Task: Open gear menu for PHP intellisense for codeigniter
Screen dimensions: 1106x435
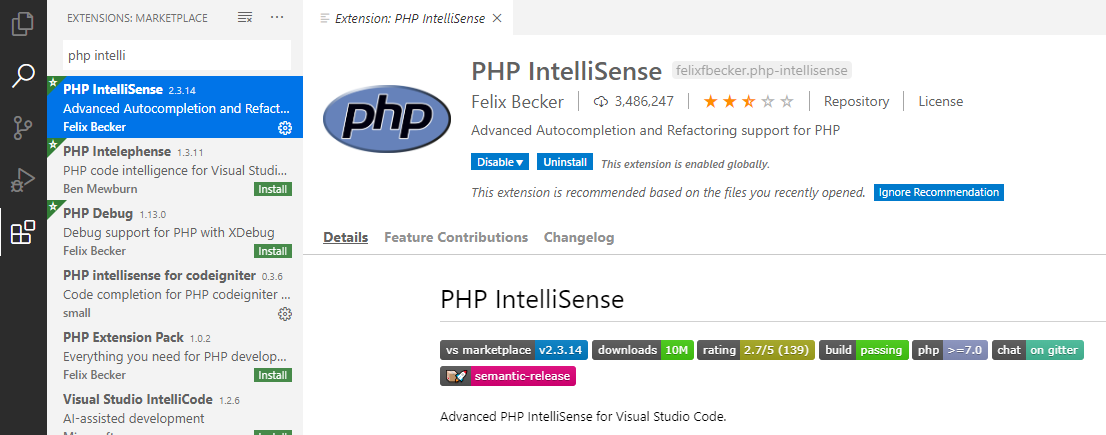Action: (285, 314)
